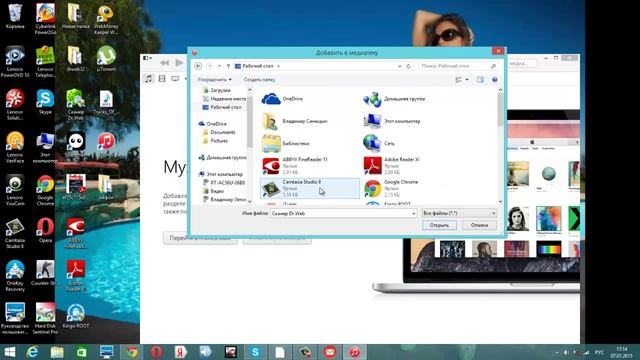Open view options dropdown arrow in dialog
Screen dimensions: 640x360
(467, 80)
